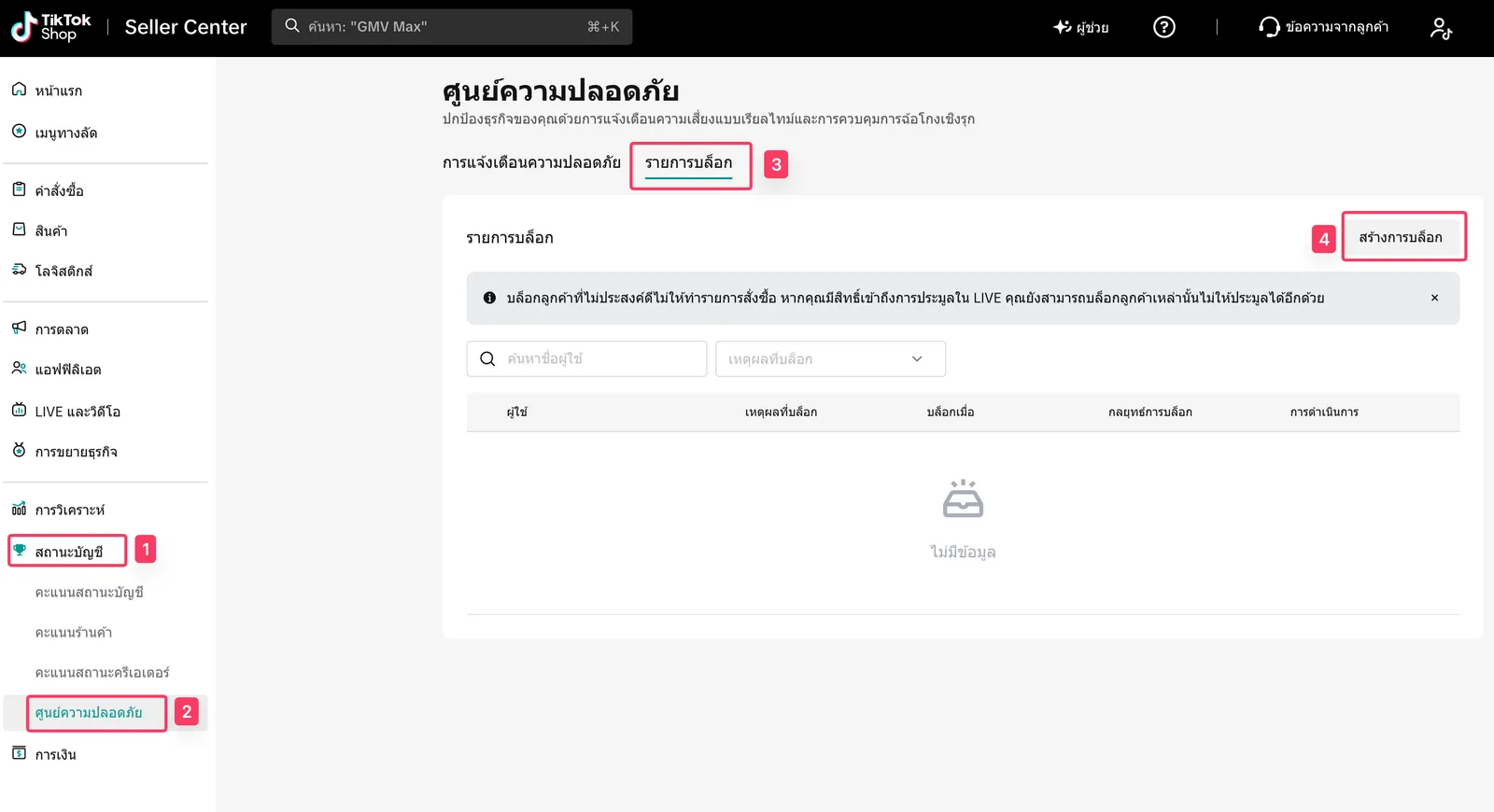Click the สร้างการบล็อก button
Image resolution: width=1494 pixels, height=812 pixels.
(1401, 237)
